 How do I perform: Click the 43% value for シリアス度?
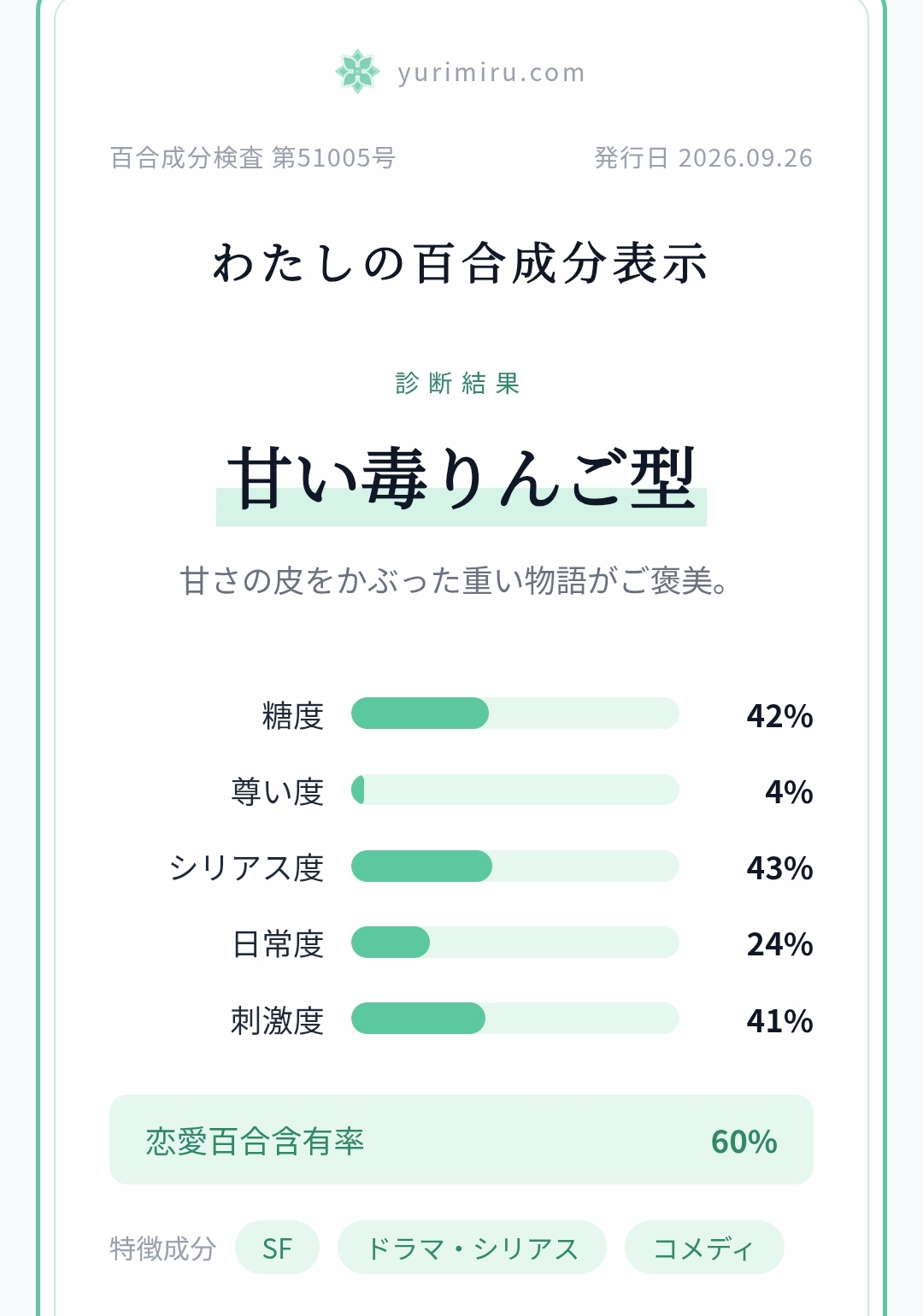click(x=779, y=868)
